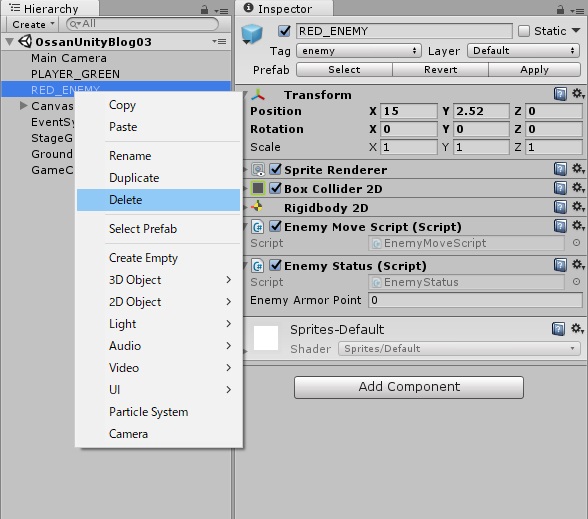
Task: Toggle RED_ENEMY active checkbox
Action: coord(284,31)
